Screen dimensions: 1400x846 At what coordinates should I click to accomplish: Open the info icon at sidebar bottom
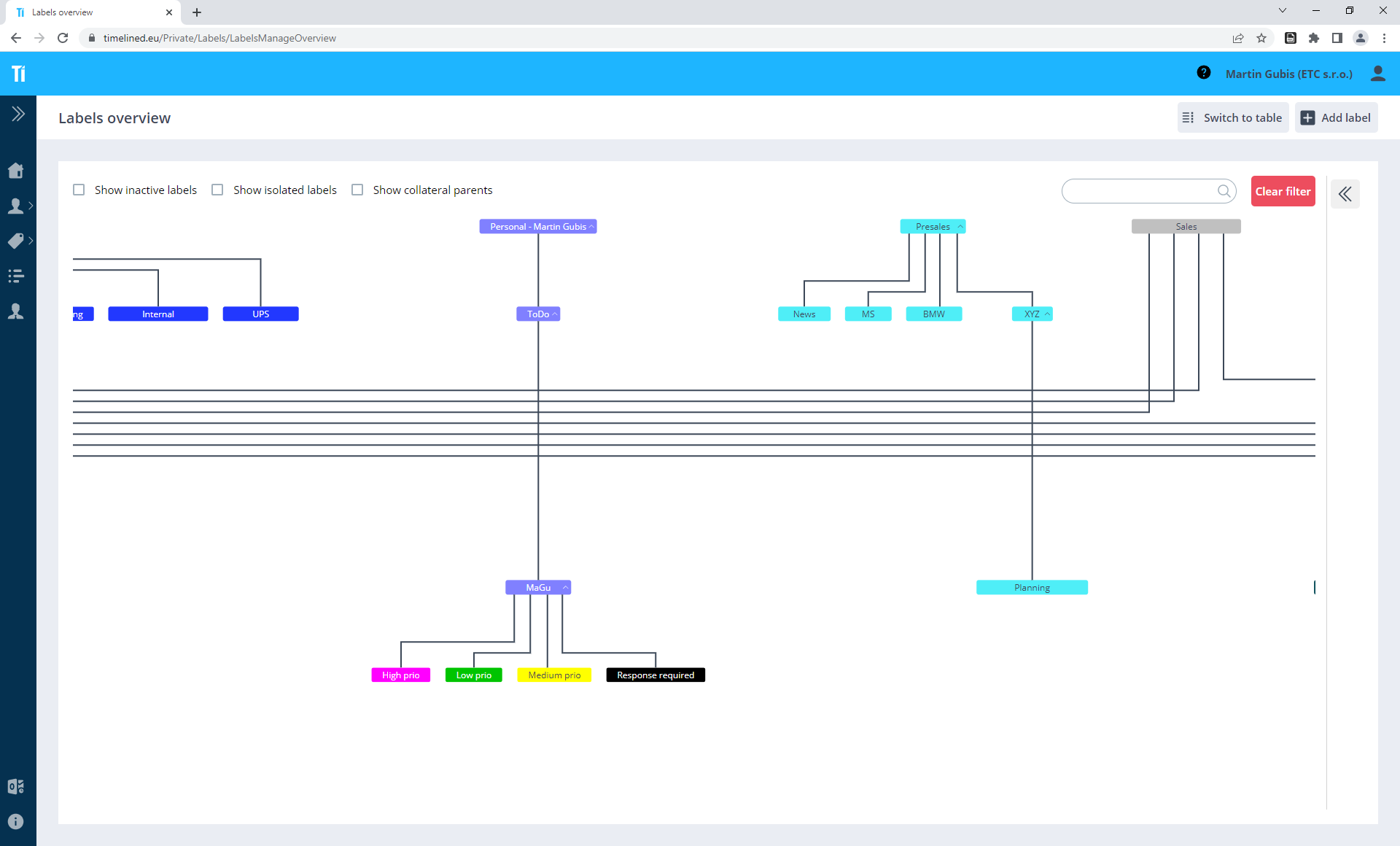(16, 822)
